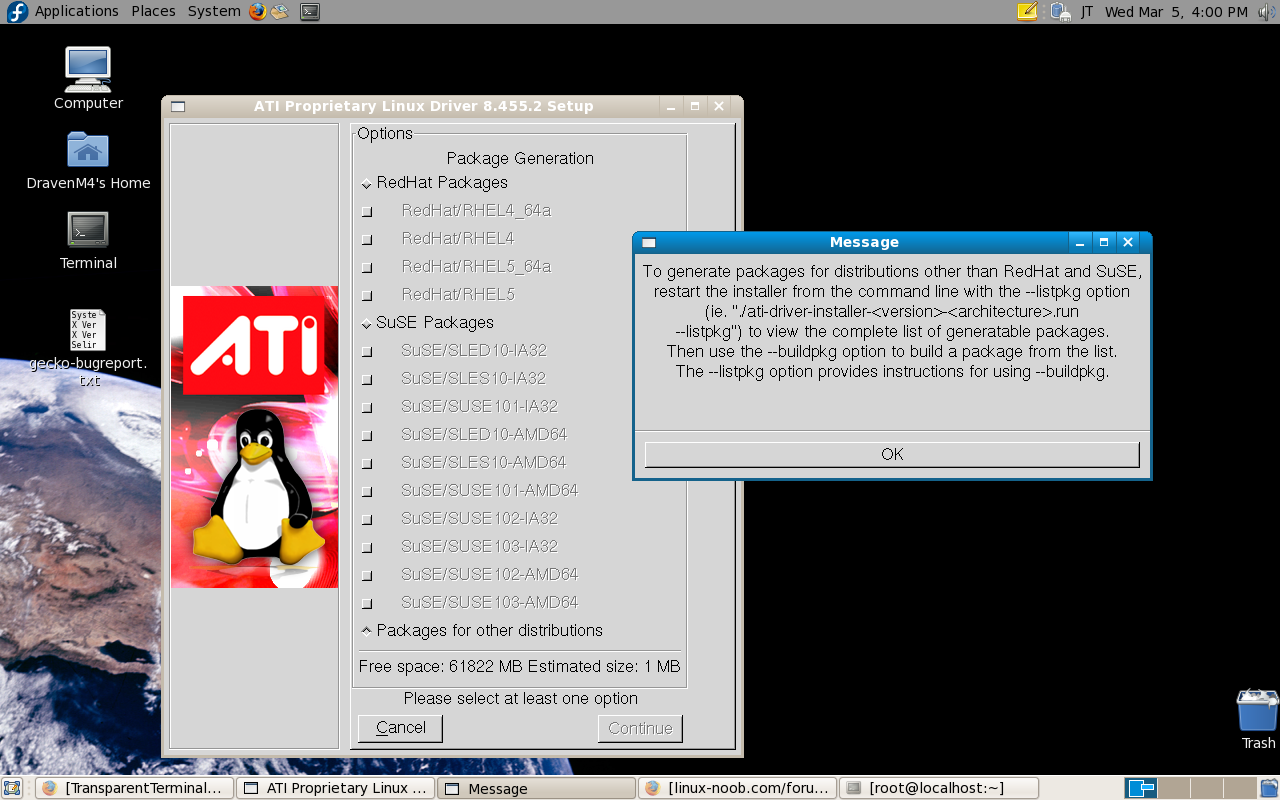Check the RedHat/RHEL4_64a package box
This screenshot has height=800, width=1280.
click(367, 211)
